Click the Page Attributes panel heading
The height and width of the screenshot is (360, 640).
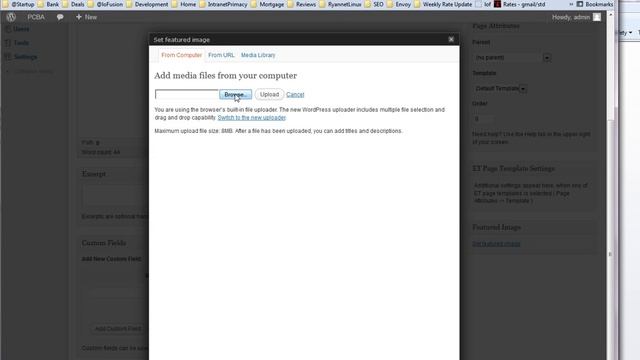click(x=496, y=26)
